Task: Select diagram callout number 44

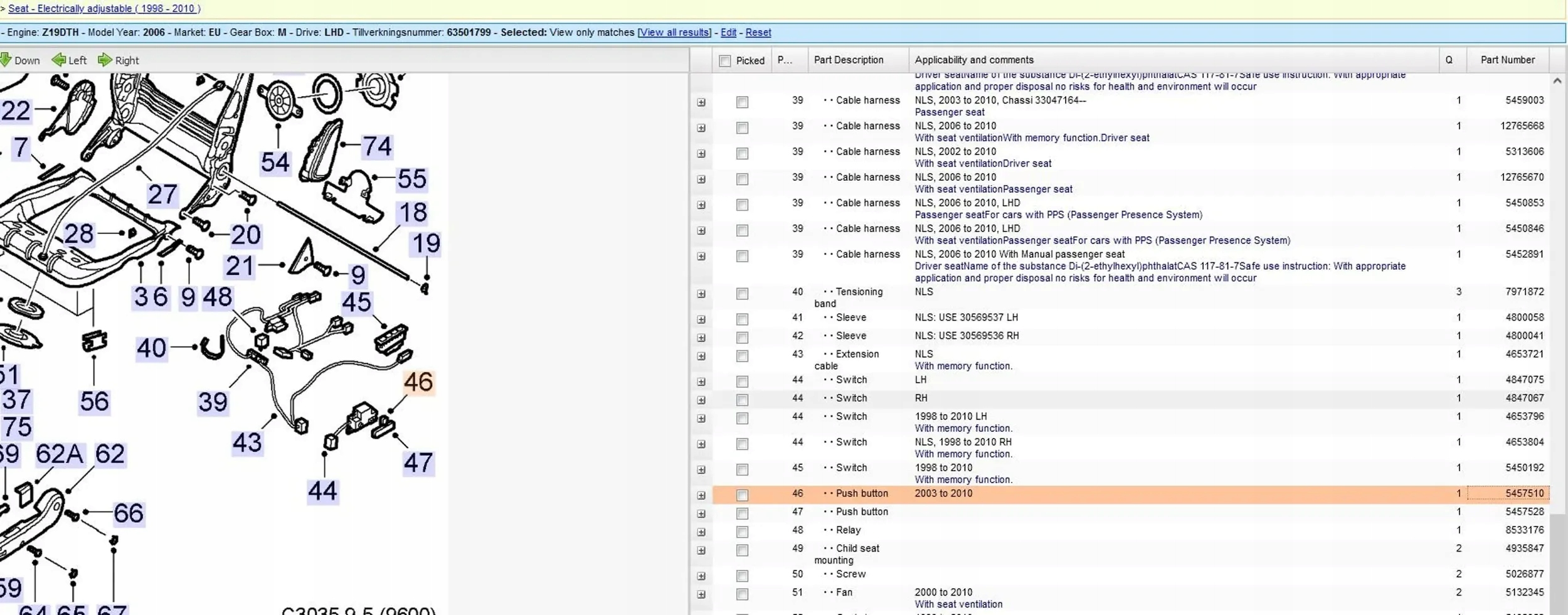Action: tap(322, 491)
